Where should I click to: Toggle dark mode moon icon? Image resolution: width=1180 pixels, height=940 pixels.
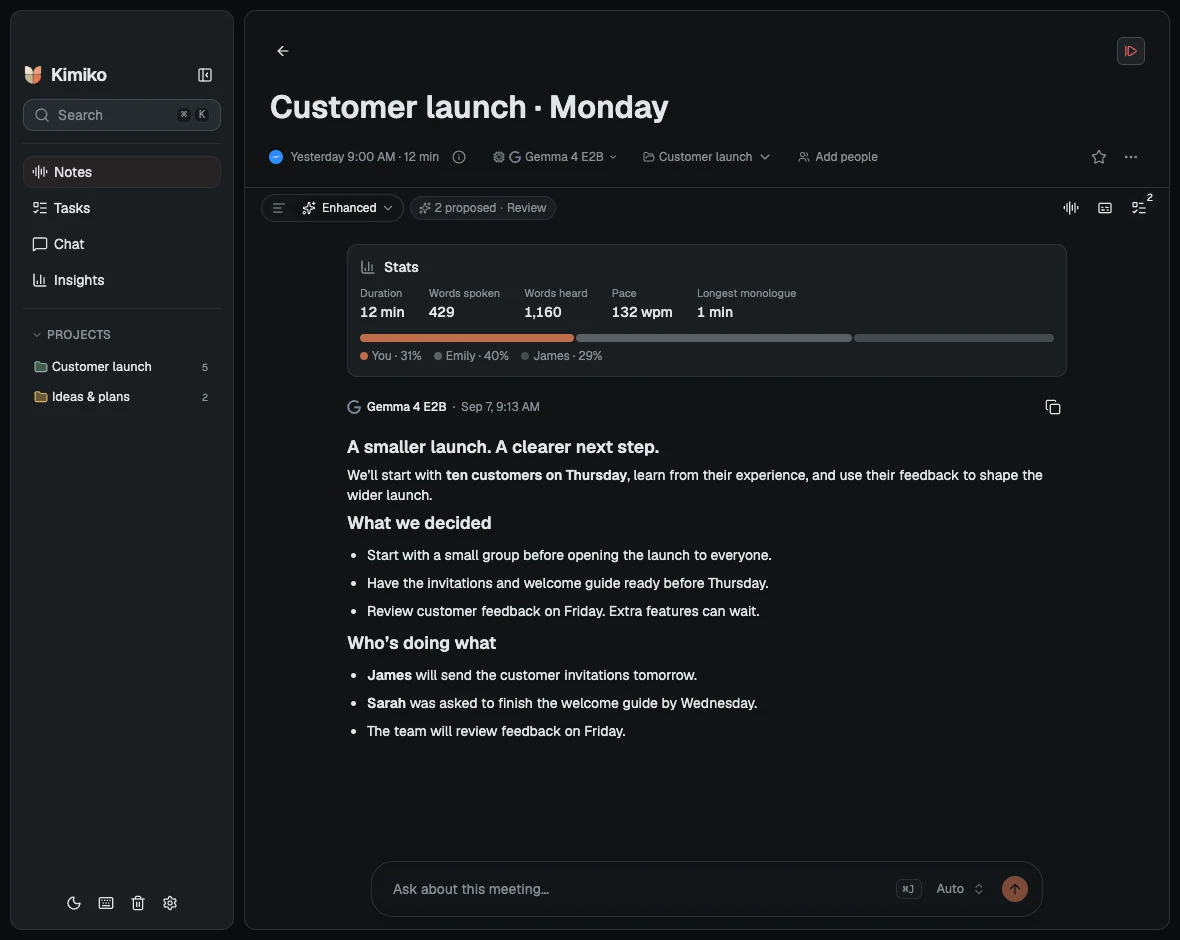click(x=74, y=902)
